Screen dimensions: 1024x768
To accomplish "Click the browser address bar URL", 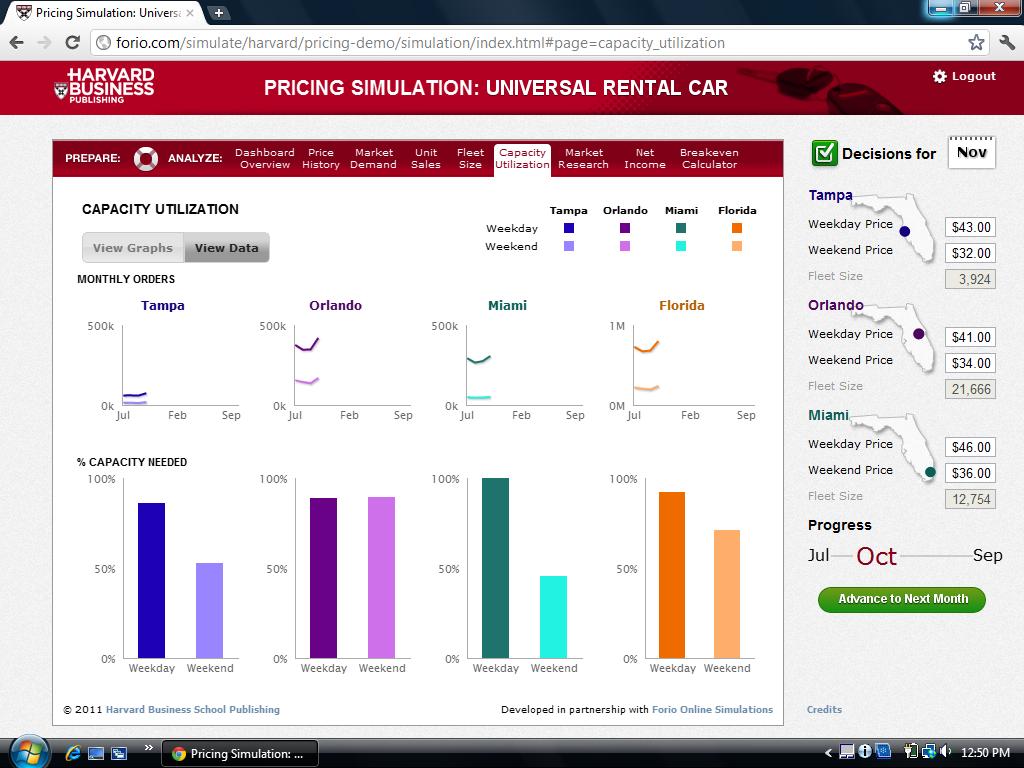I will point(421,43).
